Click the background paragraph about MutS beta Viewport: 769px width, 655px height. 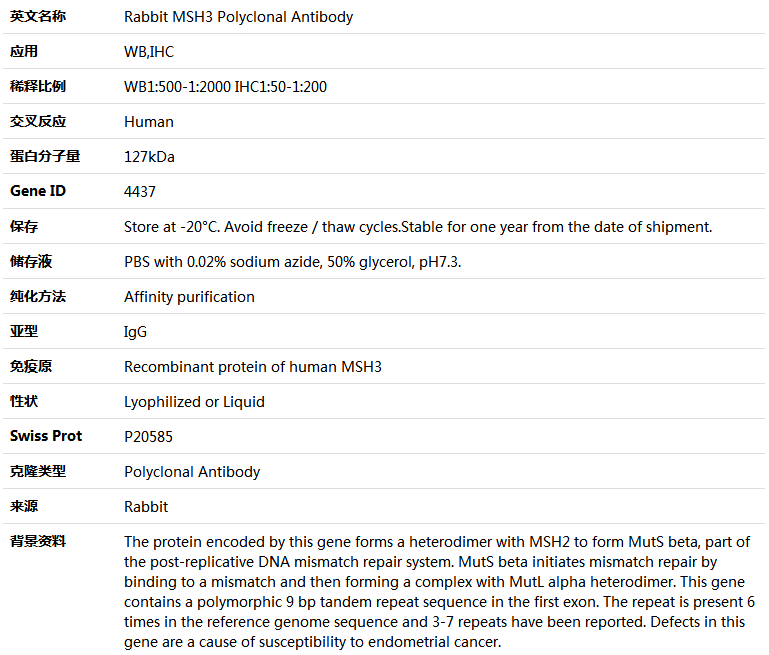439,592
